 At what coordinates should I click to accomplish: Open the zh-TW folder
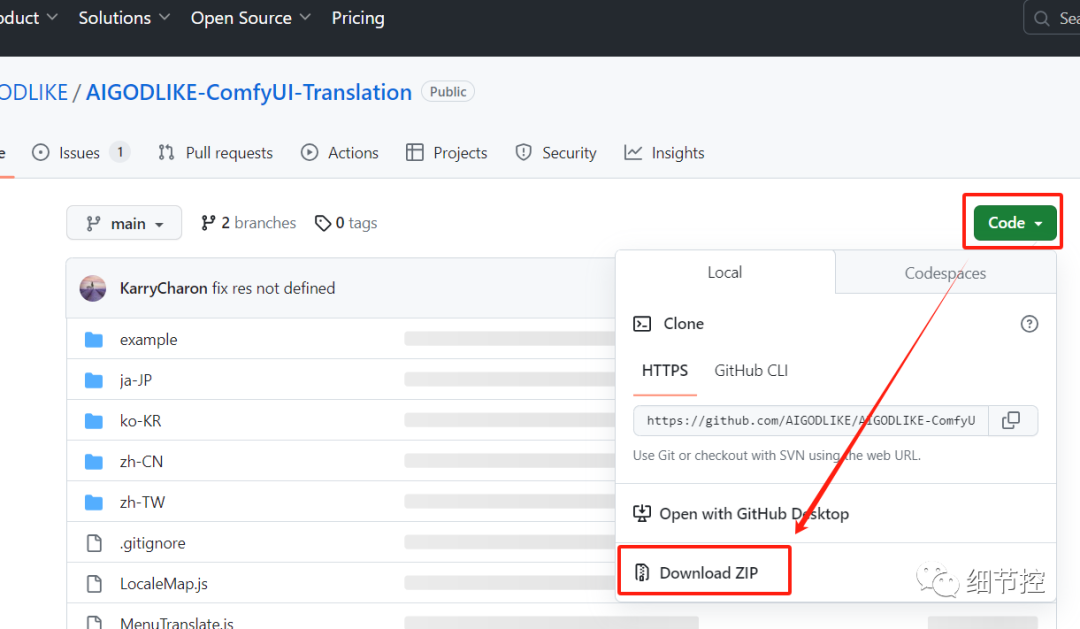coord(143,502)
